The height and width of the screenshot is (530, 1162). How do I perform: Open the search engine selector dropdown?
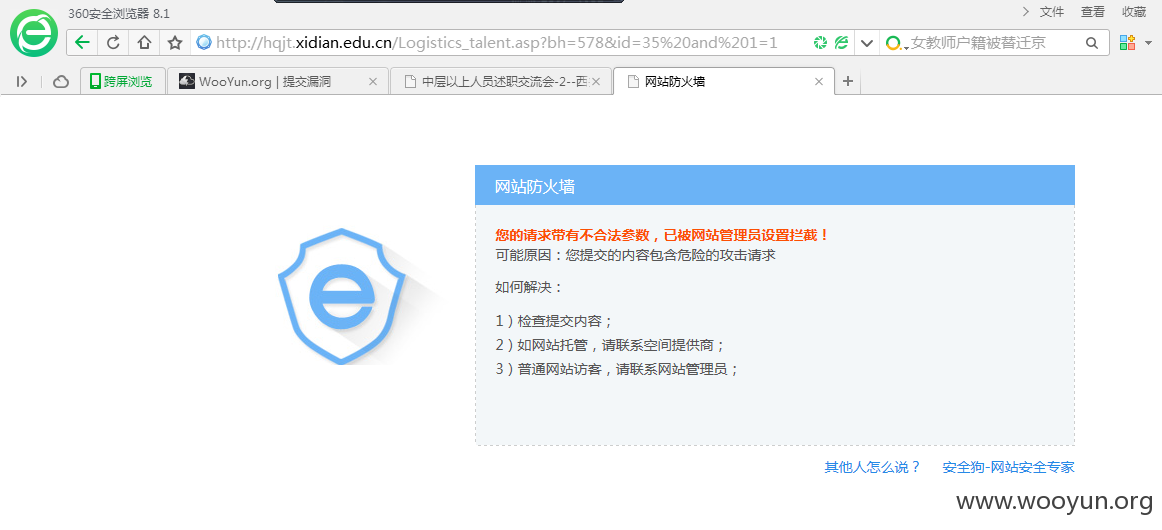(x=897, y=43)
